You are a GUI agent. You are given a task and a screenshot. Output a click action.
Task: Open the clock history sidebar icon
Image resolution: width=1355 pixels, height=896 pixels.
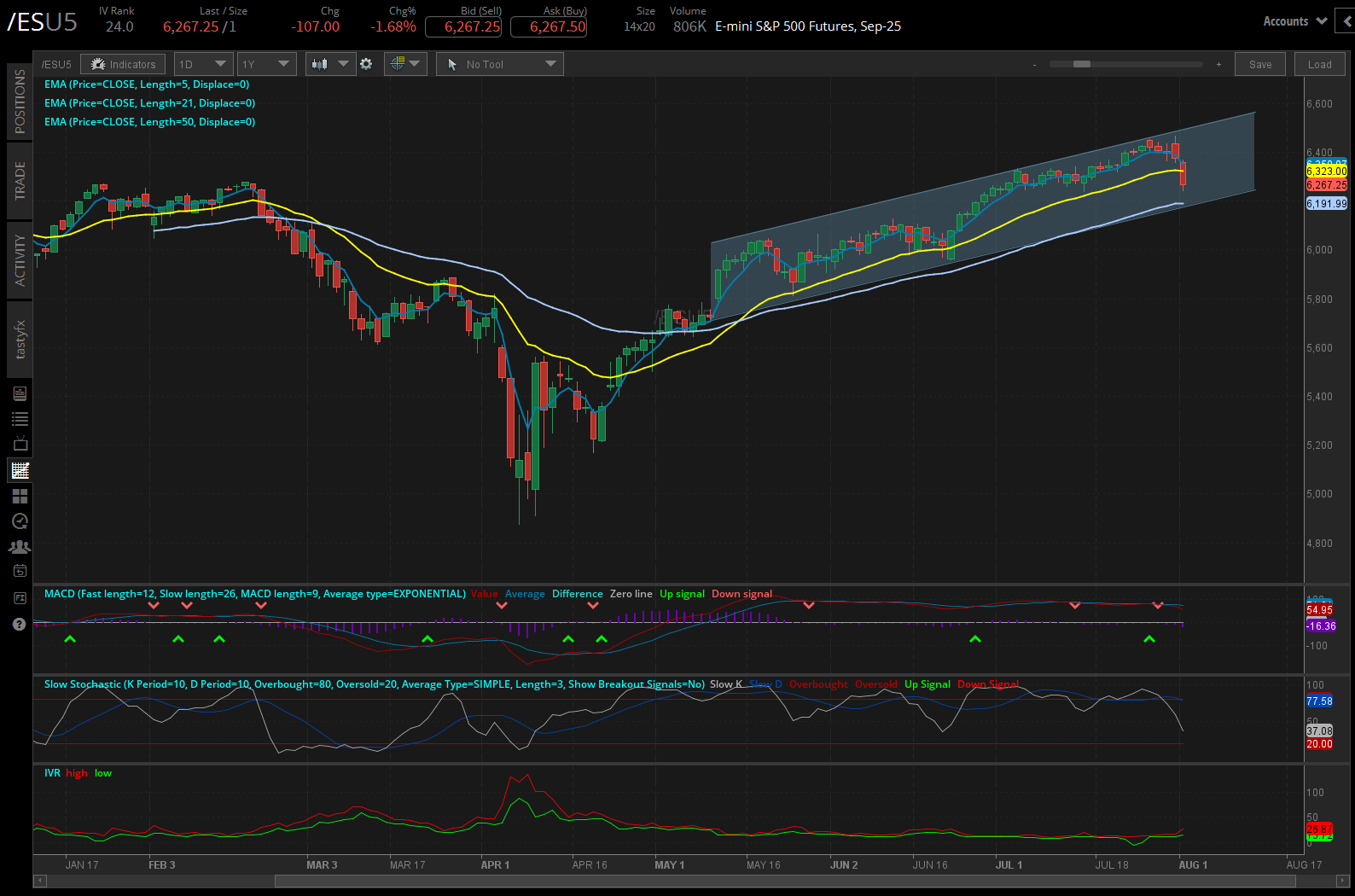pyautogui.click(x=20, y=521)
